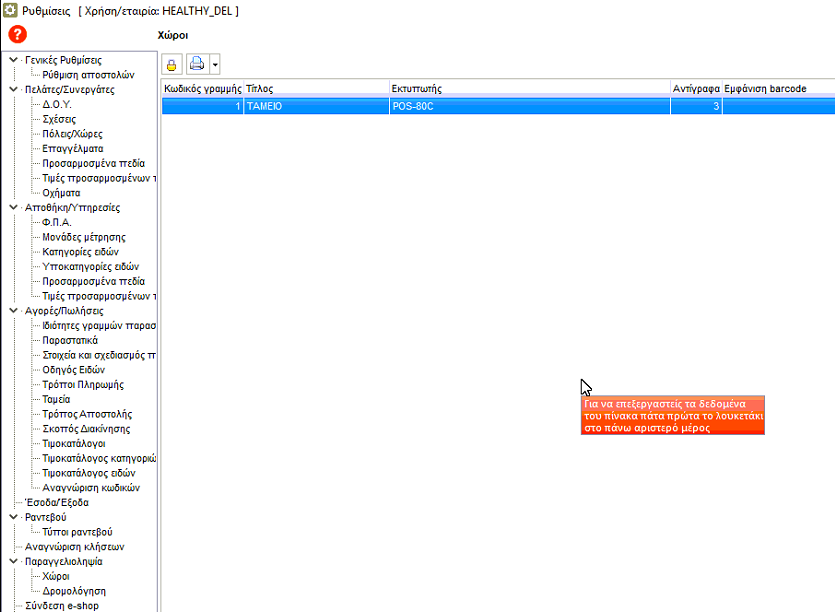
Task: Open Οδηγός Ειδών entry
Action: pyautogui.click(x=73, y=370)
